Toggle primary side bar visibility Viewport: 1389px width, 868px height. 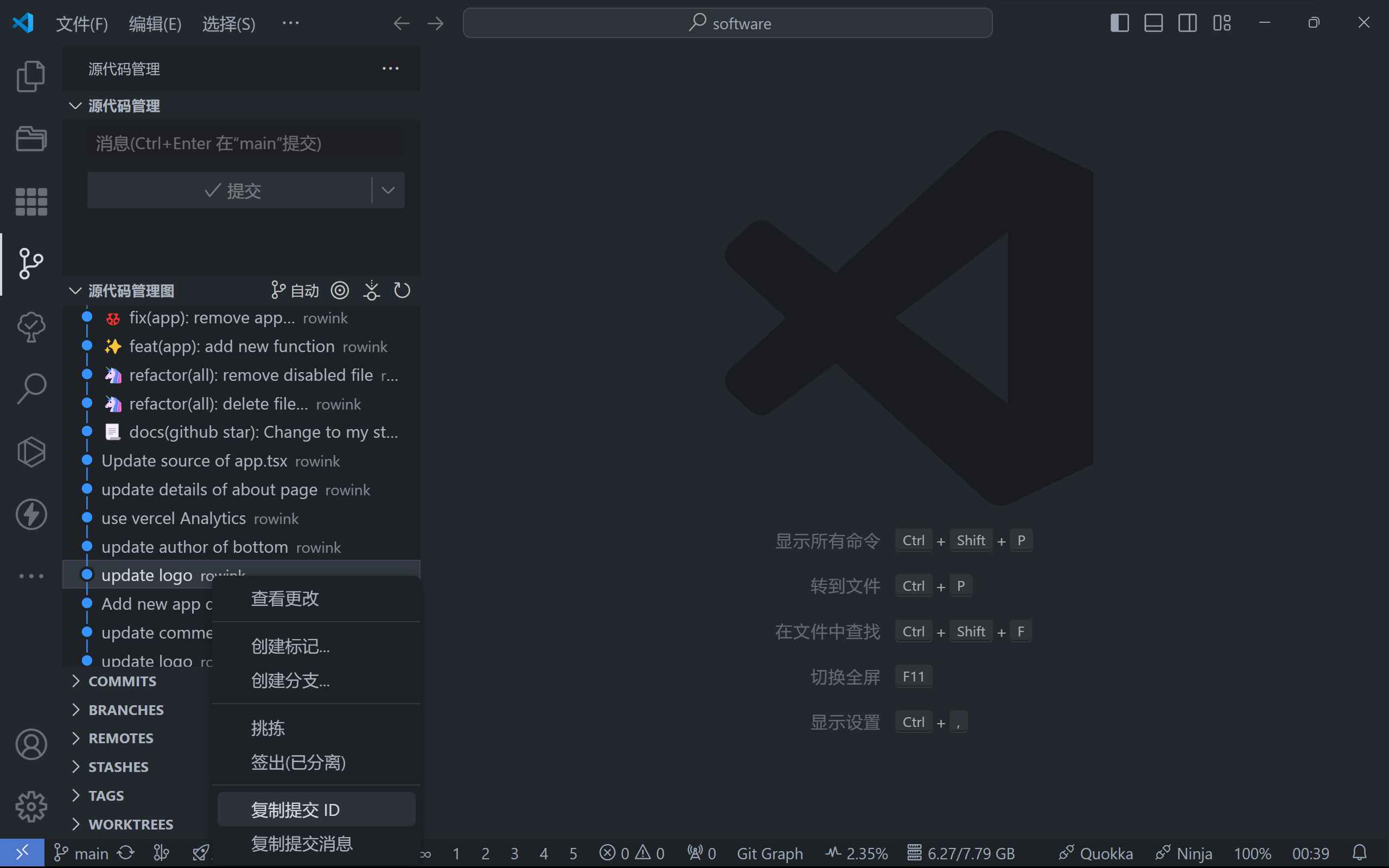pos(1119,23)
